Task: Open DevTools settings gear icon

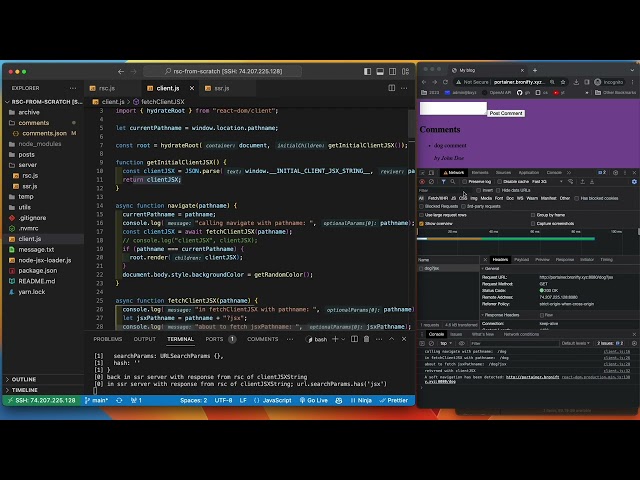Action: [614, 172]
